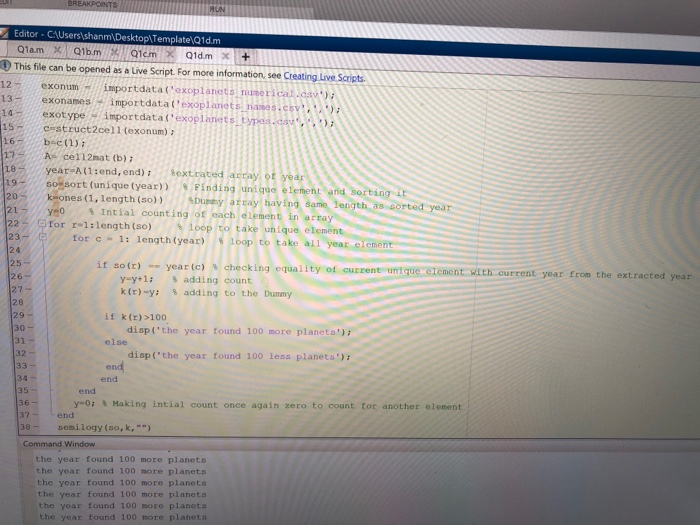Click the exonames importdata line
The image size is (700, 525).
(191, 104)
